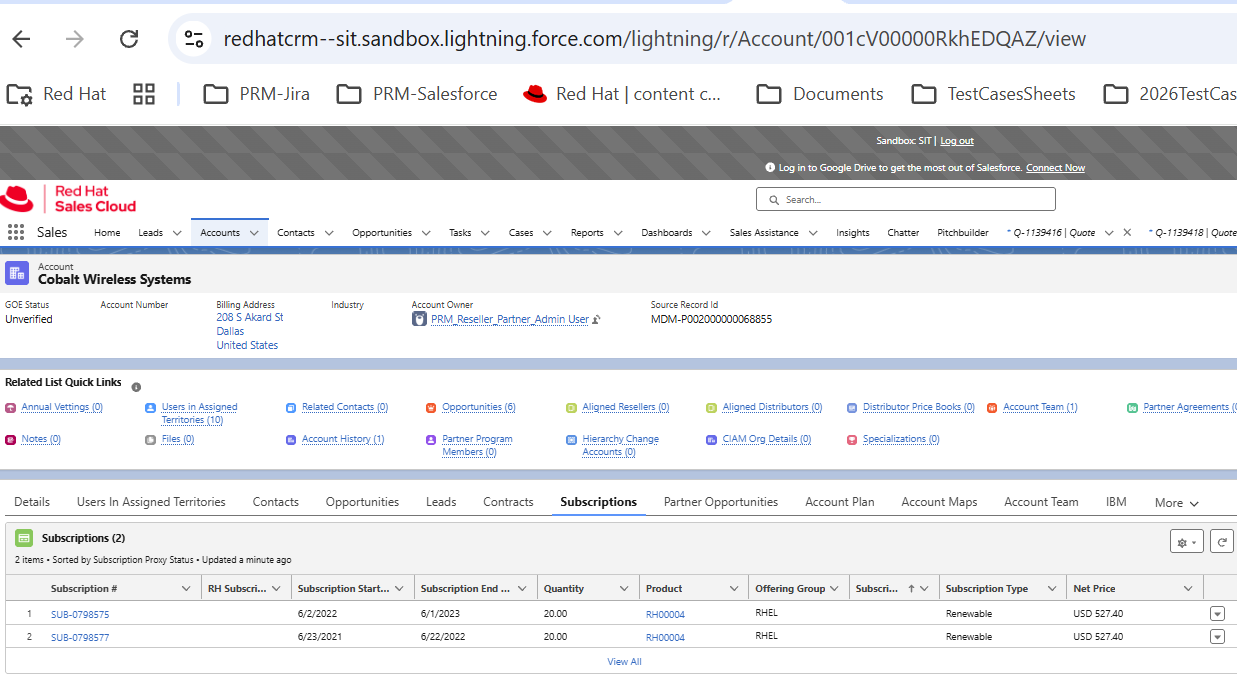The width and height of the screenshot is (1237, 674).
Task: Open the TestCasesSheets bookmarks folder
Action: click(x=993, y=94)
